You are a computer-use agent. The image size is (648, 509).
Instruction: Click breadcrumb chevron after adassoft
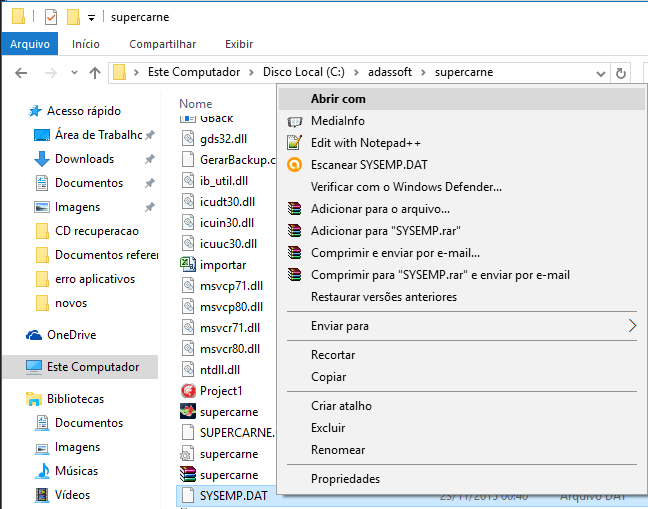[423, 73]
